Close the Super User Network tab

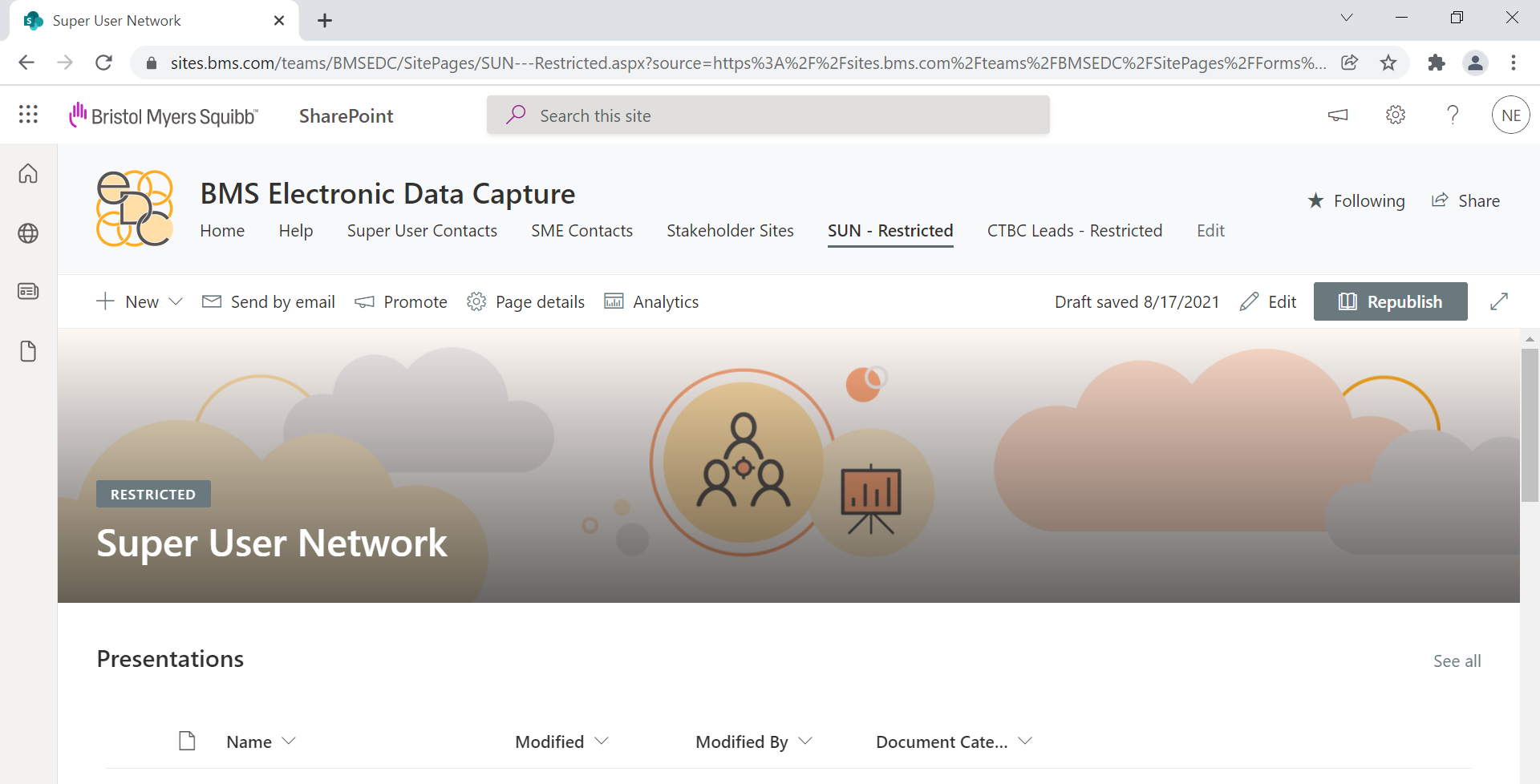(279, 21)
